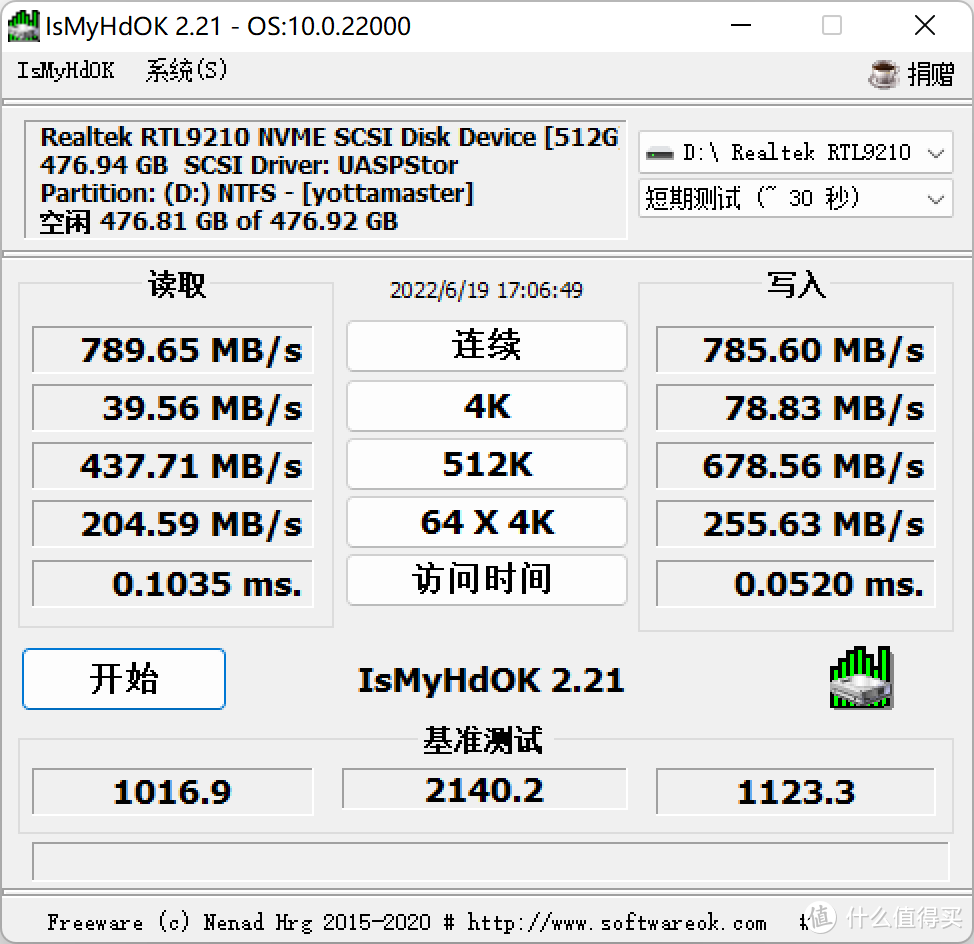Click the 2140.2 total benchmark score
Image resolution: width=974 pixels, height=944 pixels.
[x=485, y=789]
